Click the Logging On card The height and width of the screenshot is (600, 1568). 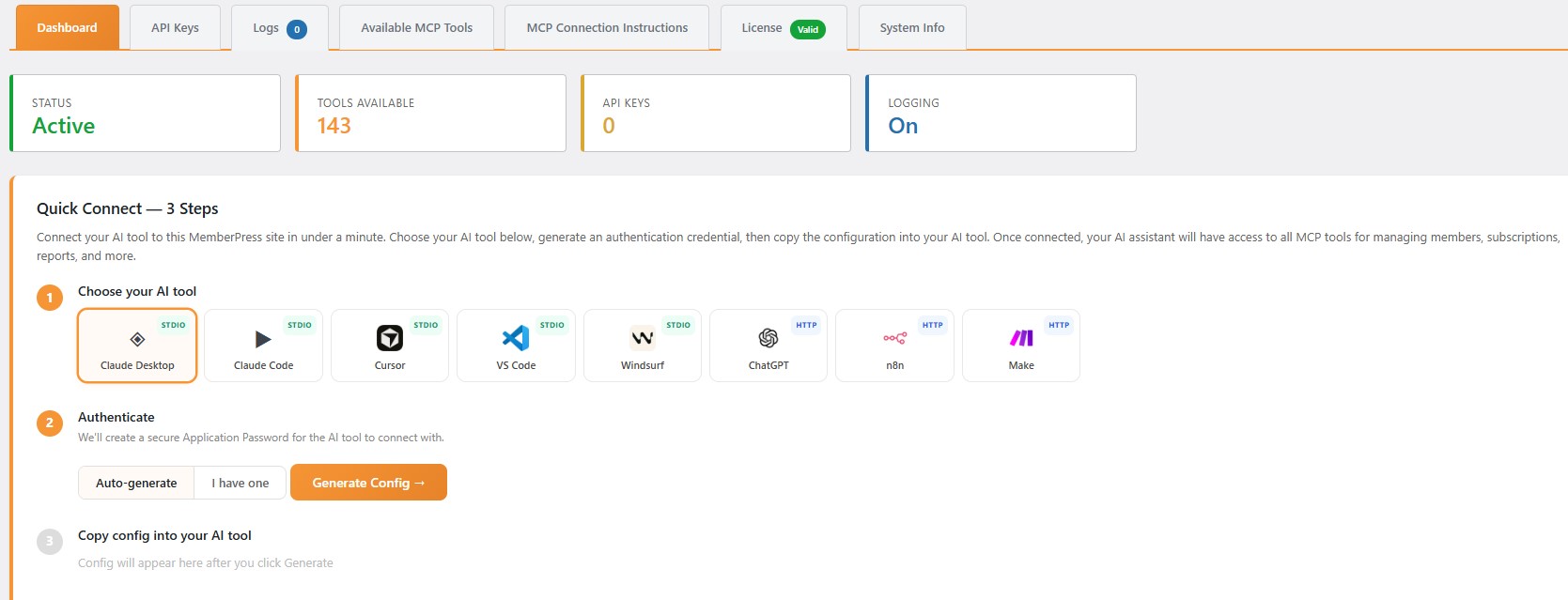[1001, 113]
